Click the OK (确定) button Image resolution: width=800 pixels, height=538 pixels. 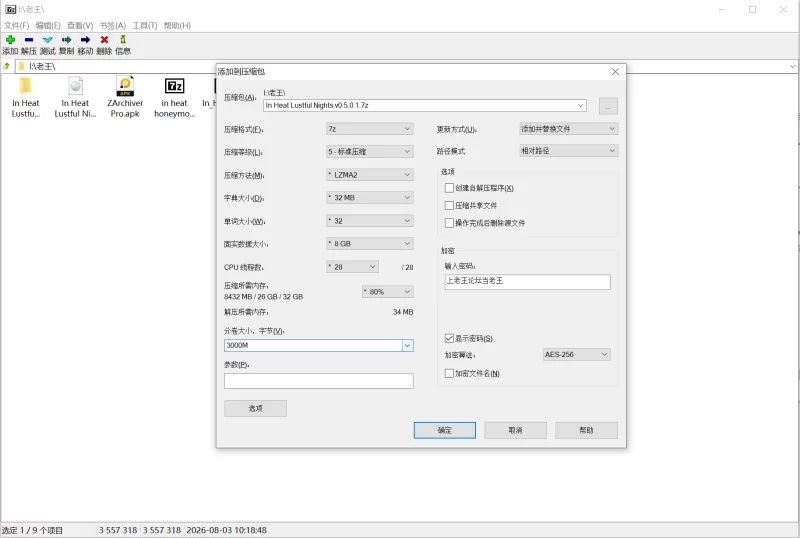[444, 430]
